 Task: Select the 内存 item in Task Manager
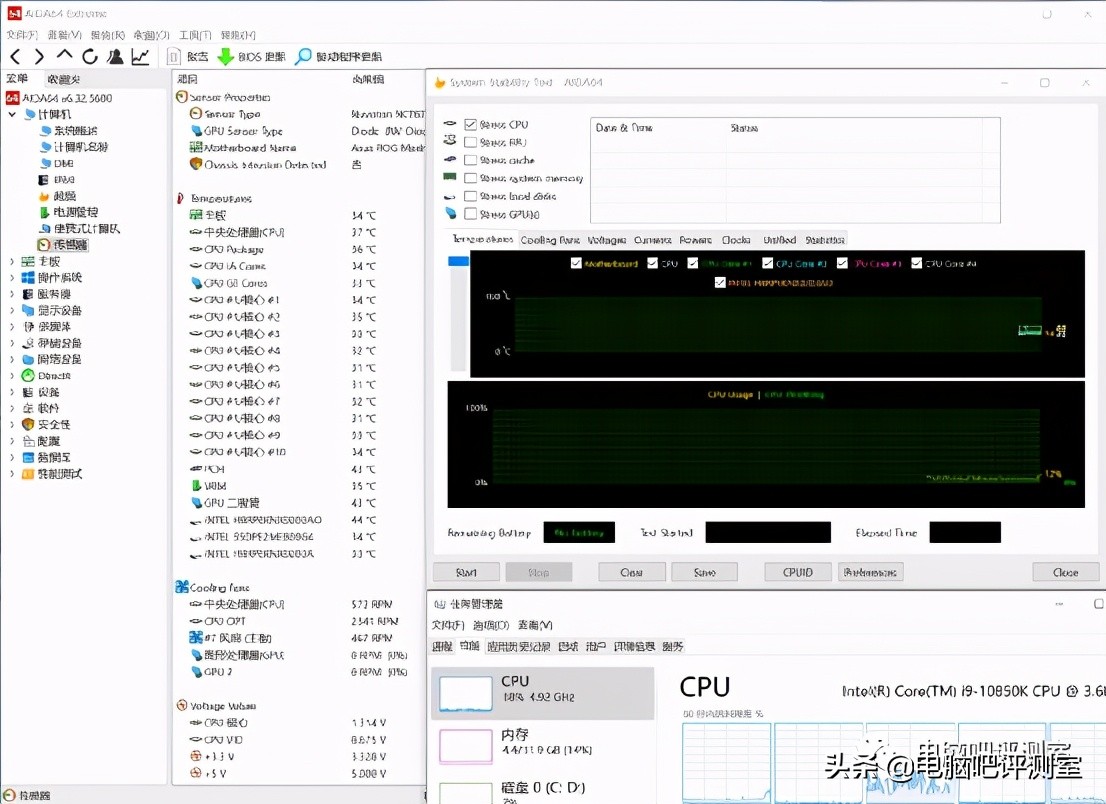(x=540, y=743)
